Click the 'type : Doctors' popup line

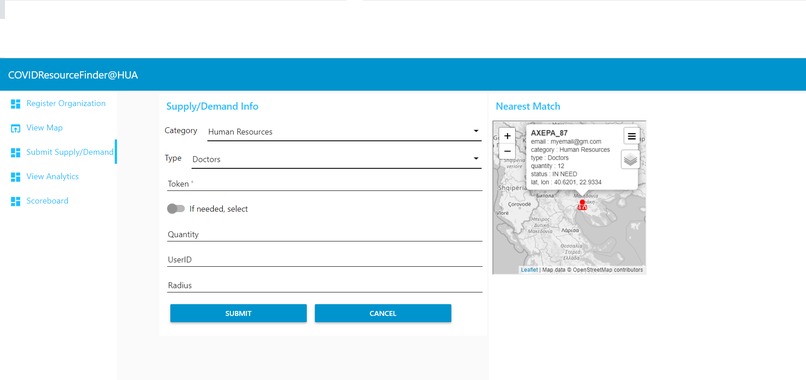[549, 158]
